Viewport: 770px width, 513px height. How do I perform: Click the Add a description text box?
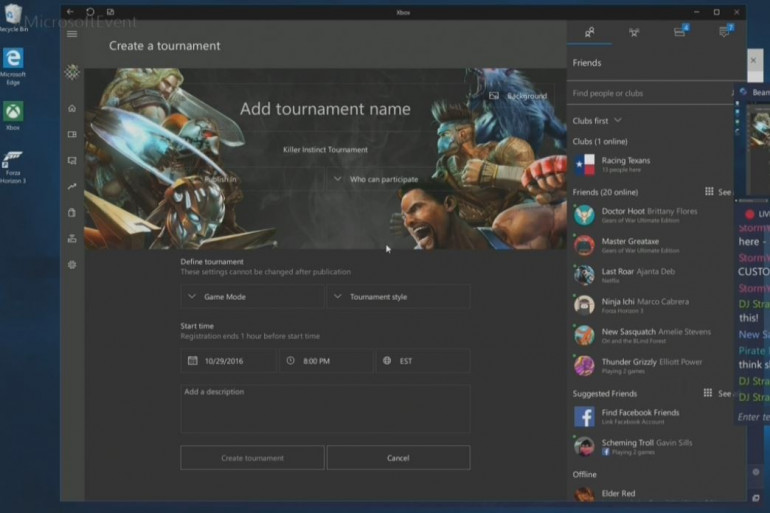325,408
